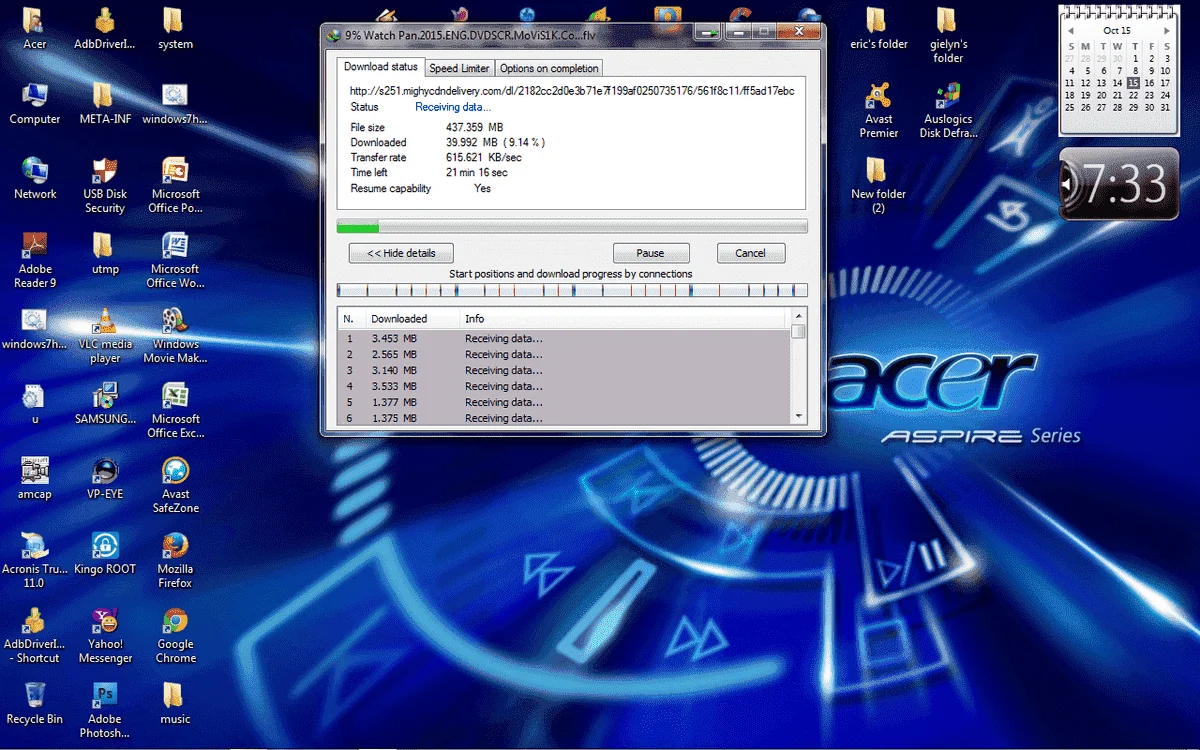The width and height of the screenshot is (1200, 750).
Task: Click the Info column header
Action: (x=623, y=319)
